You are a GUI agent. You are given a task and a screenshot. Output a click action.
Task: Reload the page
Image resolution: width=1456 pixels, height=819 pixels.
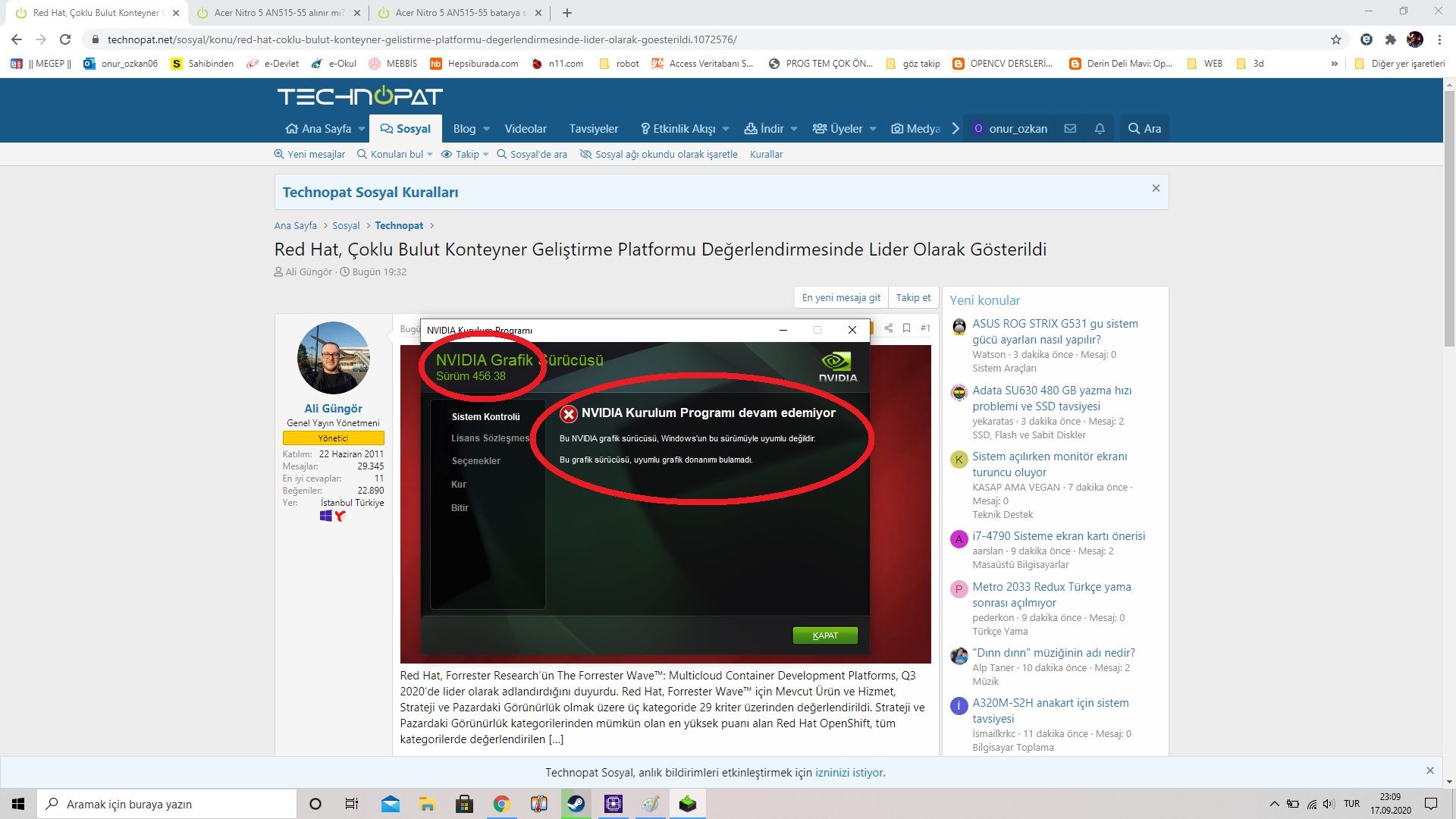tap(65, 39)
